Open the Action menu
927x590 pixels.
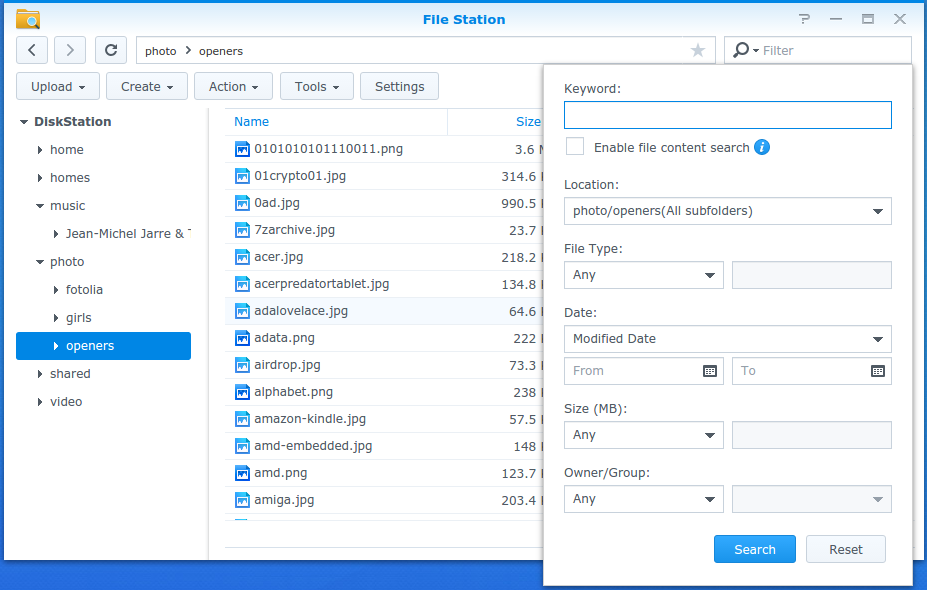pos(234,86)
